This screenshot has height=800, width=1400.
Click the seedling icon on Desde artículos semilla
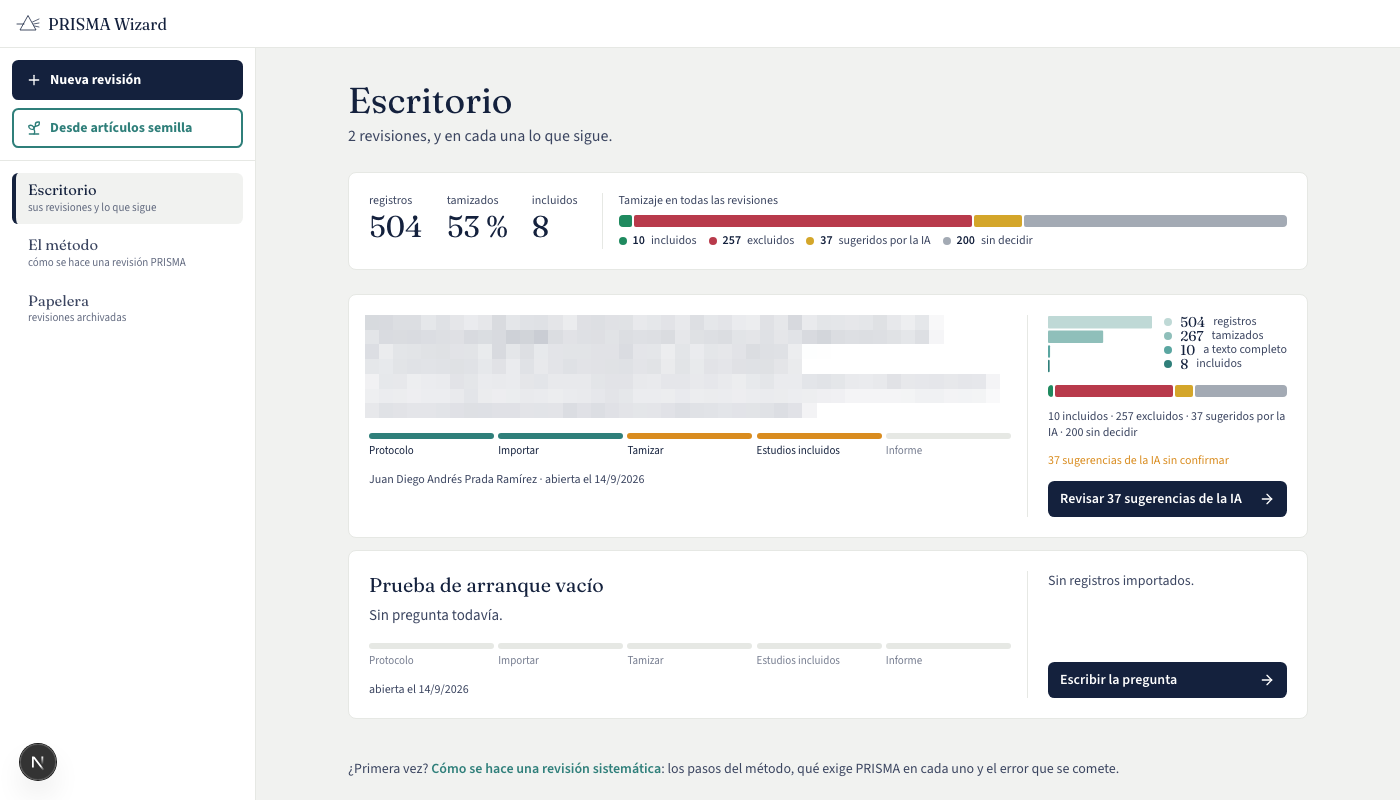point(34,128)
